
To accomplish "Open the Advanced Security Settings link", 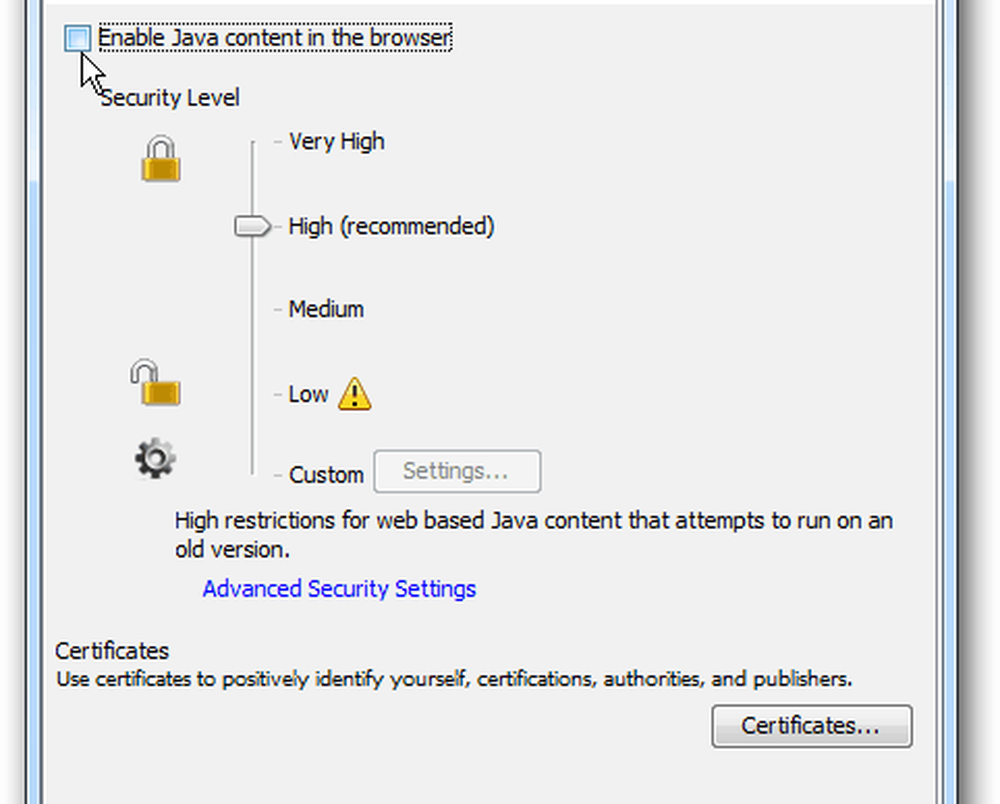I will click(x=339, y=589).
